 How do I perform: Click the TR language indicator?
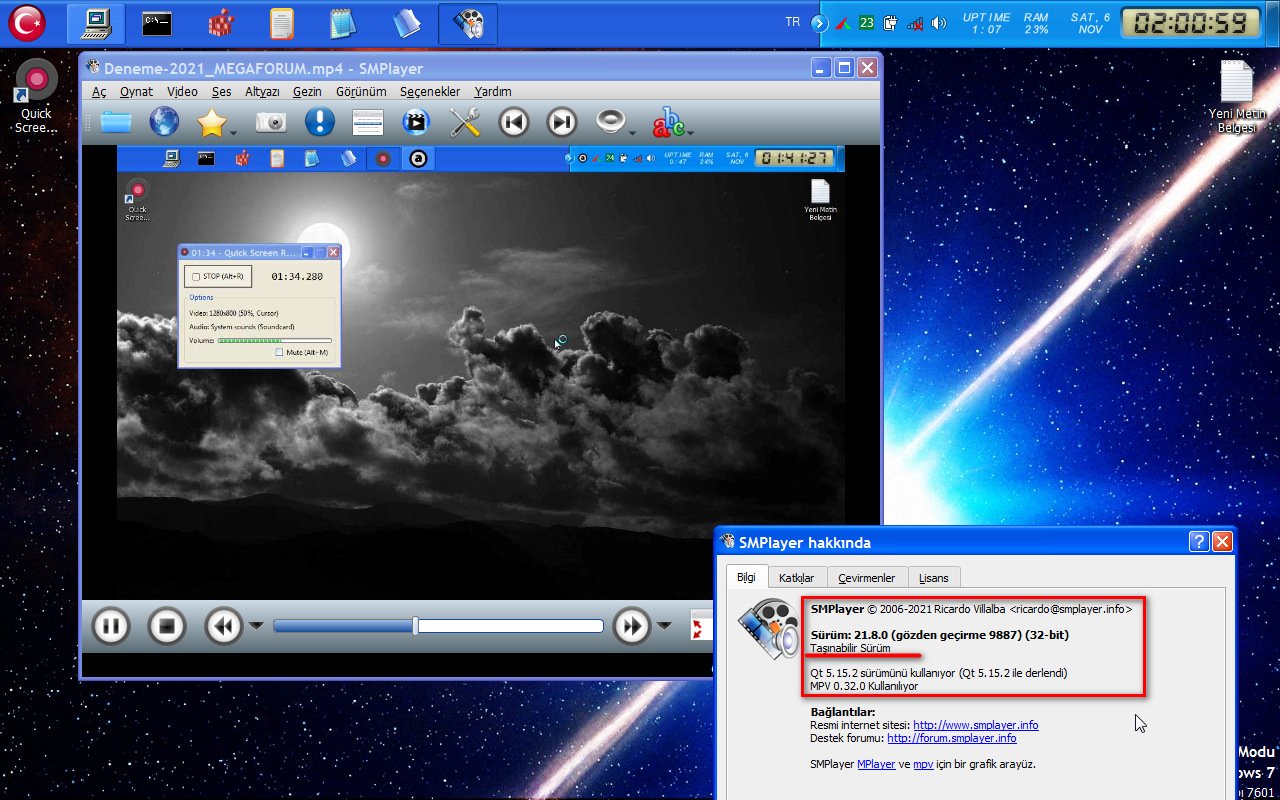[x=793, y=22]
